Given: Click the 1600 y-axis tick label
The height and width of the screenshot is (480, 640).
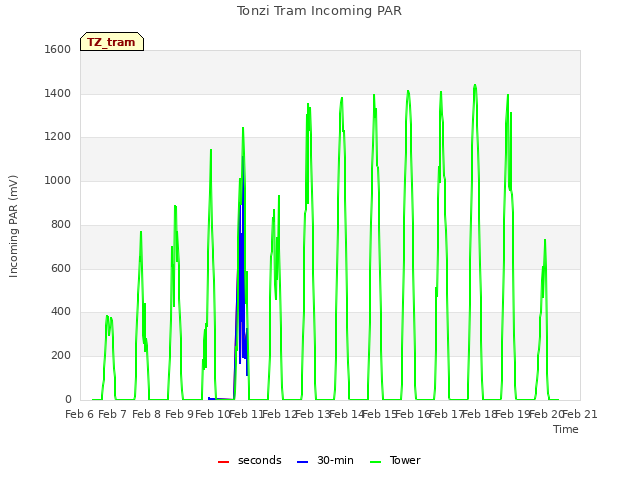Looking at the screenshot, I should click(58, 49).
